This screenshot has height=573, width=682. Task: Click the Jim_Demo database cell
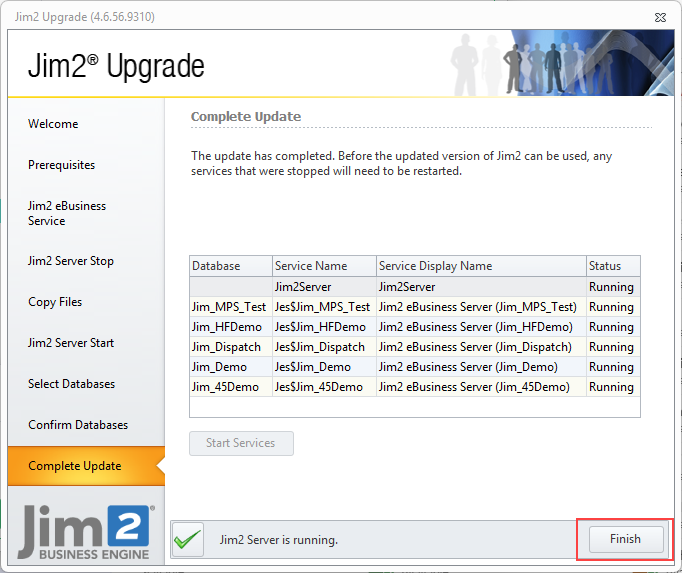point(231,367)
